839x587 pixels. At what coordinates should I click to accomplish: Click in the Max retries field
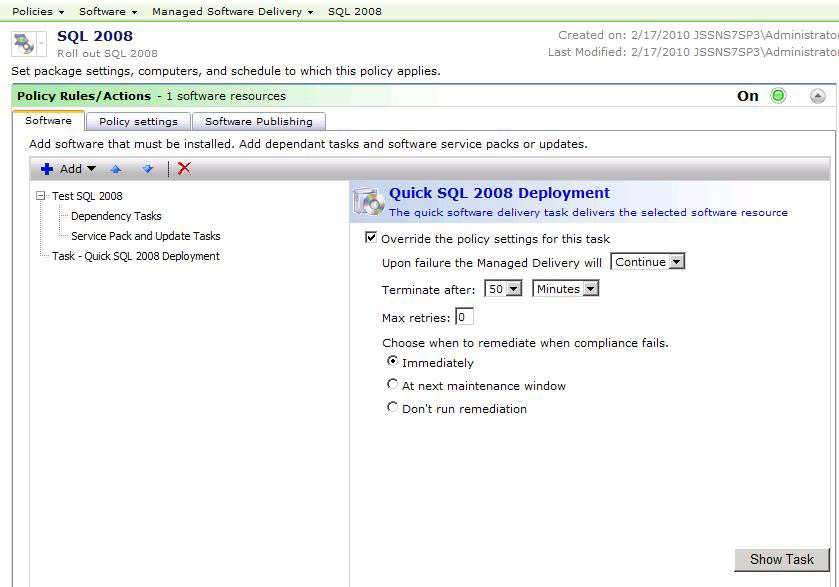tap(464, 317)
